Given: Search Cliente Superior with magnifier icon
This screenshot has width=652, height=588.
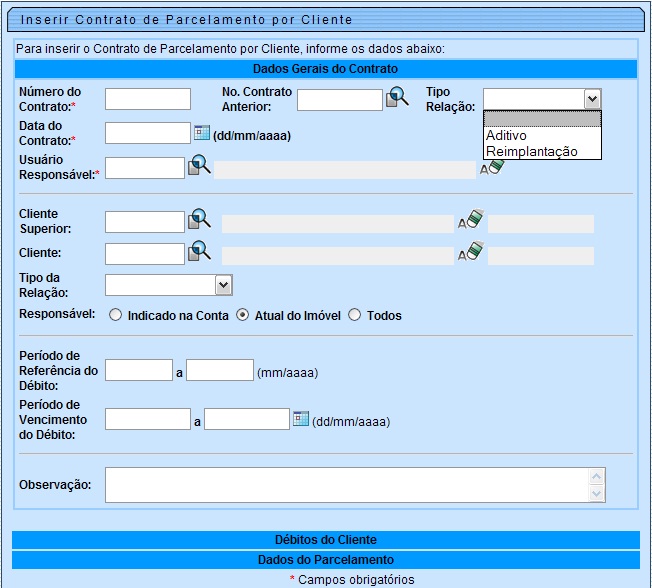Looking at the screenshot, I should (x=199, y=220).
